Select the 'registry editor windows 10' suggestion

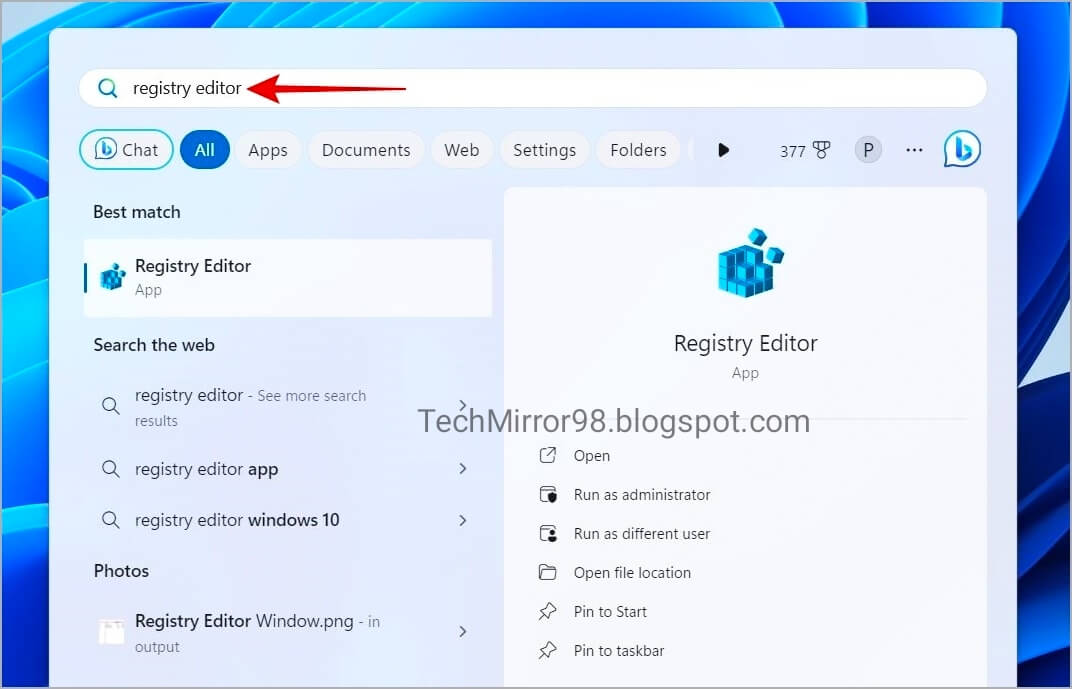point(288,520)
